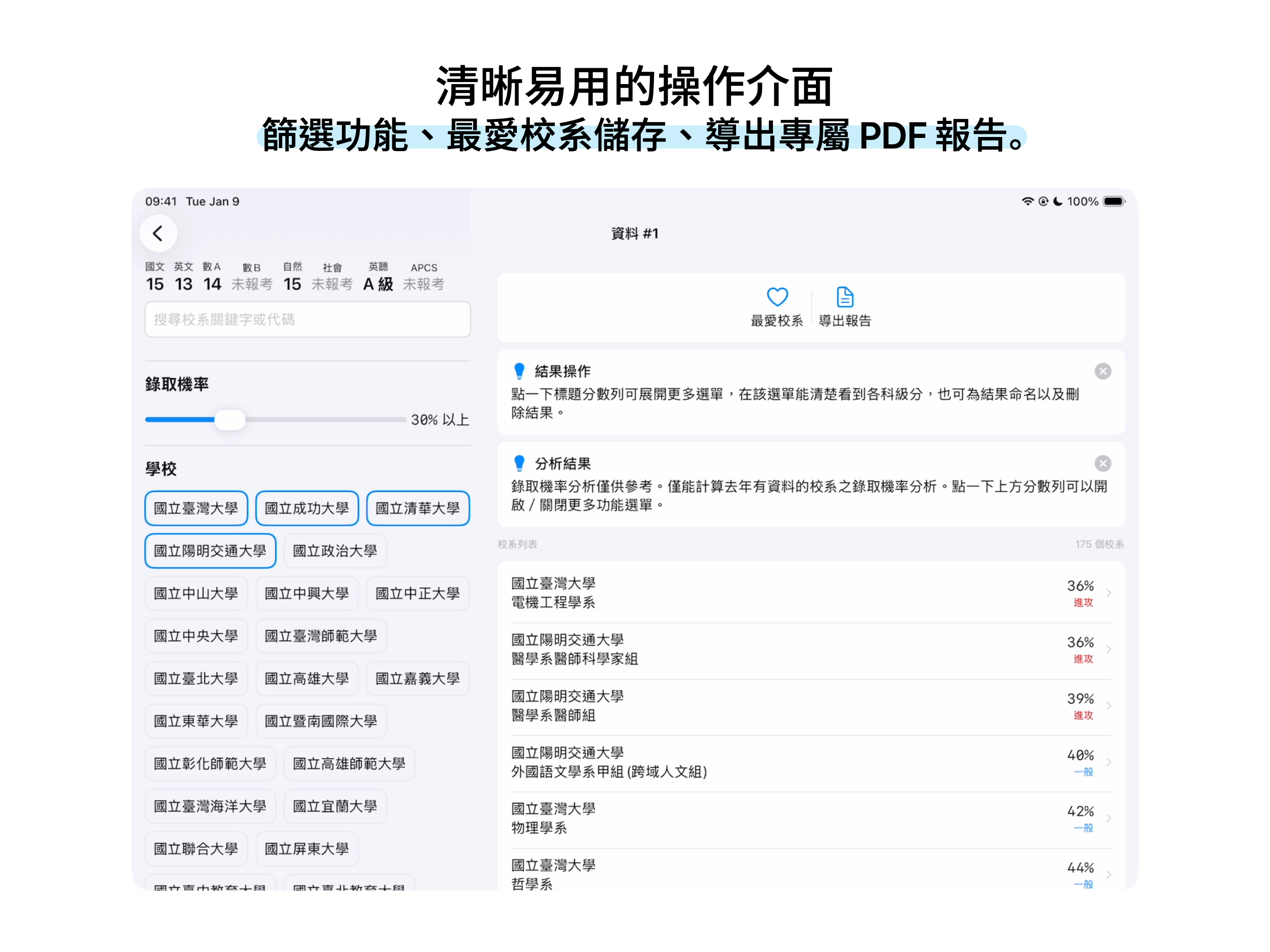The image size is (1270, 952).
Task: Tap the 175 個校系 count label
Action: point(1099,544)
